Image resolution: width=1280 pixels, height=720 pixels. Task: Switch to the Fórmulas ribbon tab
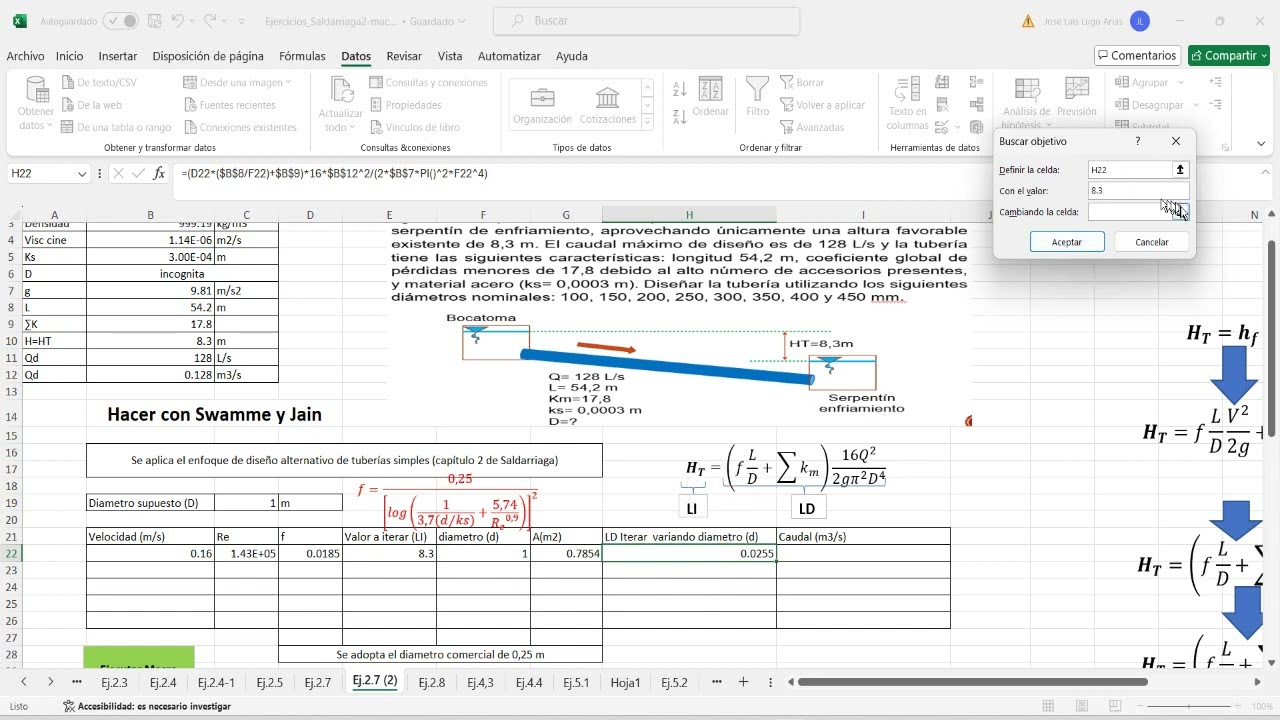click(x=302, y=56)
